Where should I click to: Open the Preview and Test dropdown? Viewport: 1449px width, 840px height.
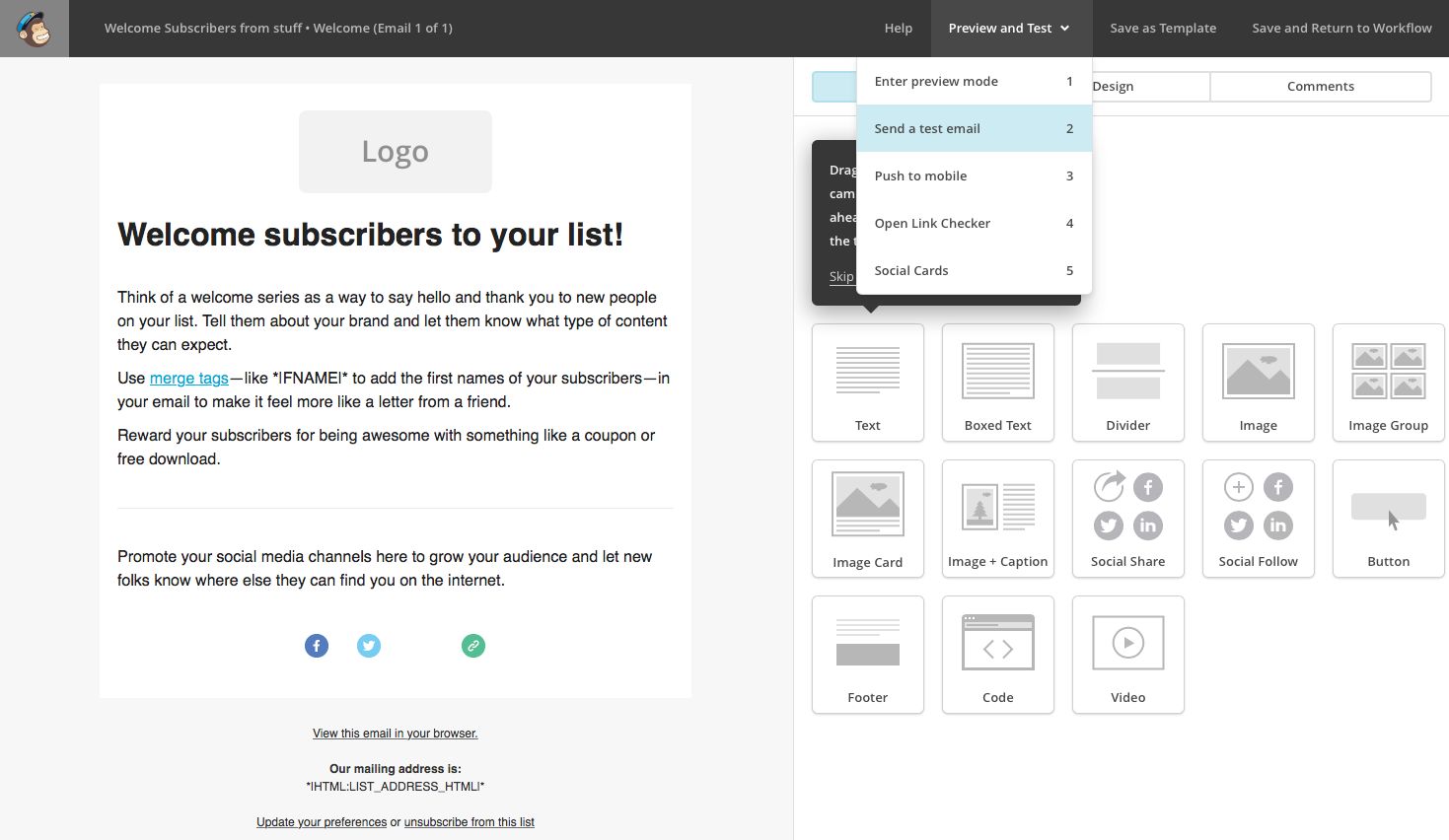click(x=1011, y=29)
